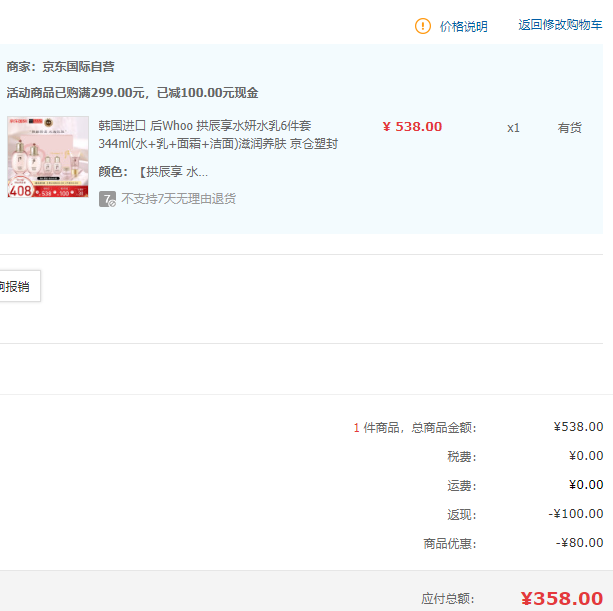Click promotion text 已减100.00元现金

208,93
